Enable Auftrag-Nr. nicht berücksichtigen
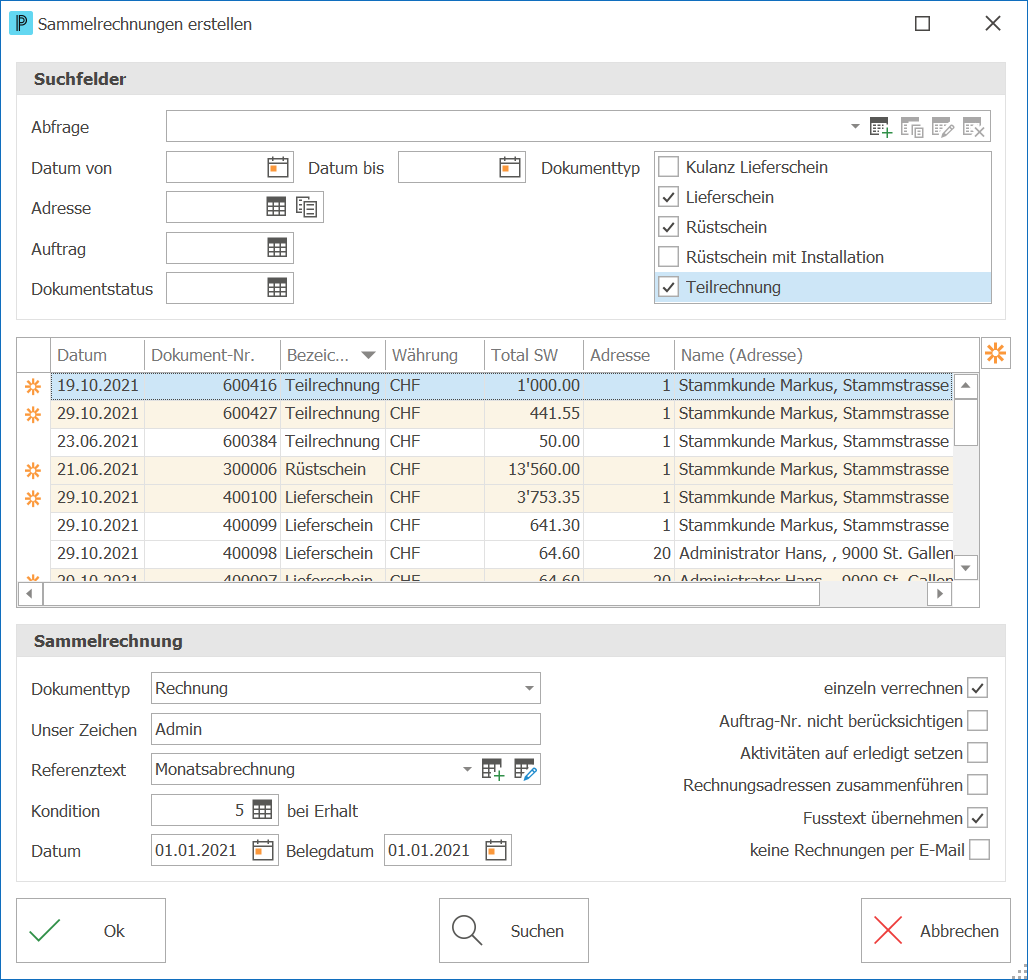The image size is (1028, 980). click(978, 720)
